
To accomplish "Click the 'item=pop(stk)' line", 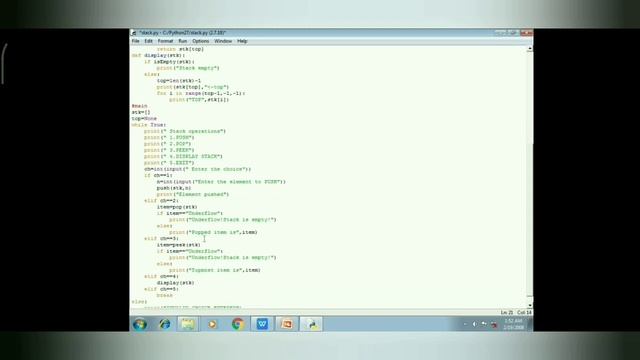I will pos(177,207).
